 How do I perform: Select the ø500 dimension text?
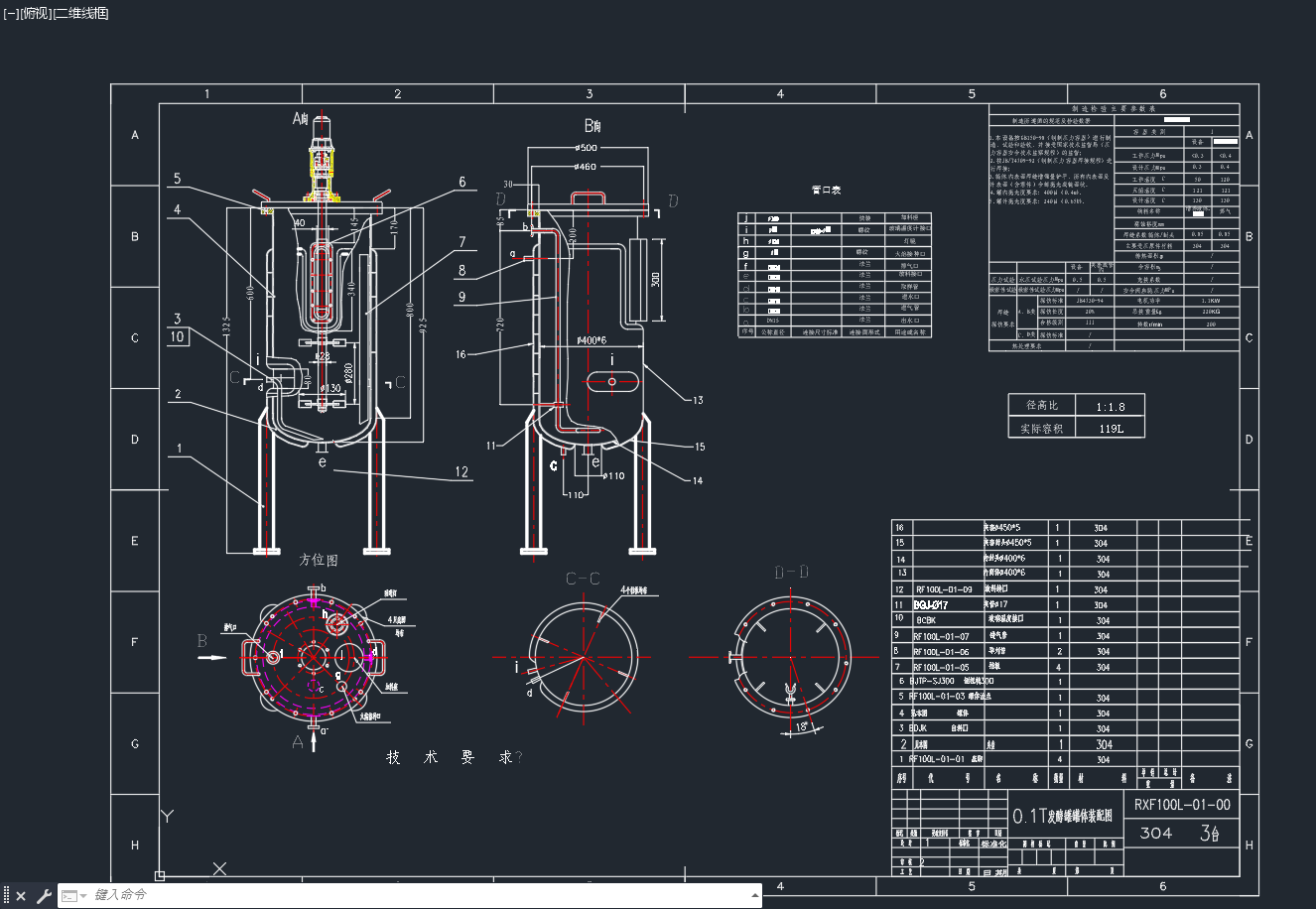tap(587, 148)
